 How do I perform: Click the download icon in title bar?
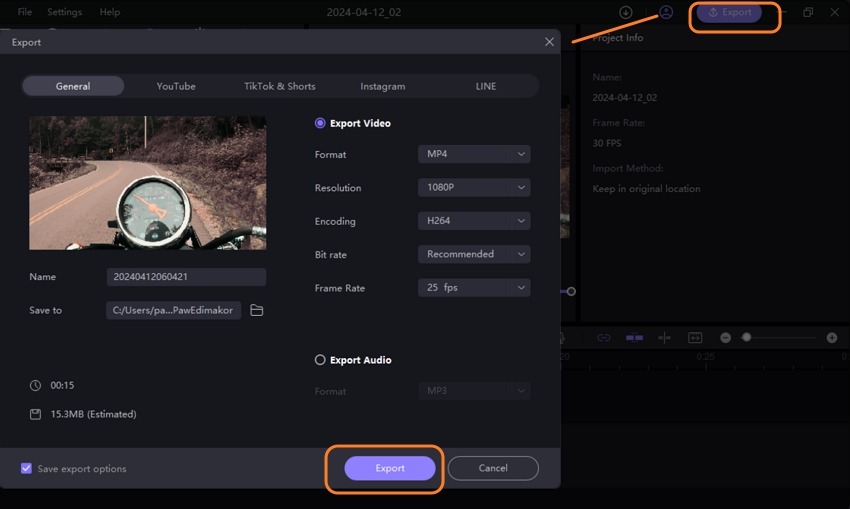(x=626, y=12)
